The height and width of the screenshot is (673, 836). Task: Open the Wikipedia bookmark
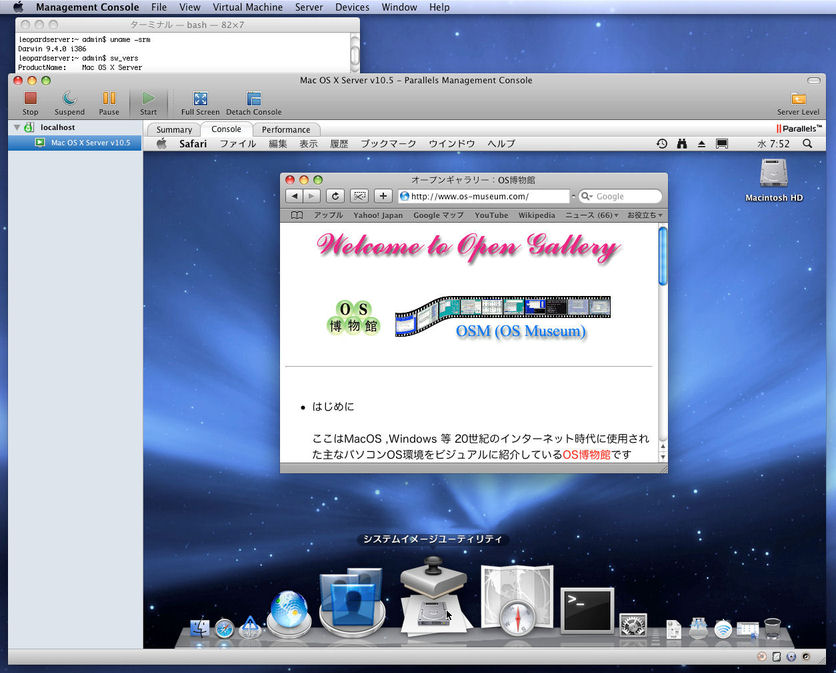tap(536, 215)
